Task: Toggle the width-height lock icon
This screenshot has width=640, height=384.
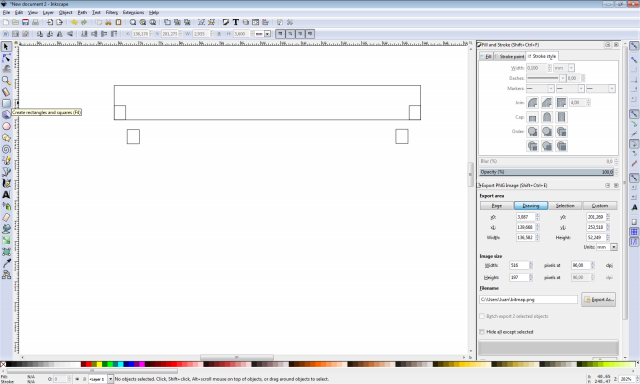Action: point(219,34)
